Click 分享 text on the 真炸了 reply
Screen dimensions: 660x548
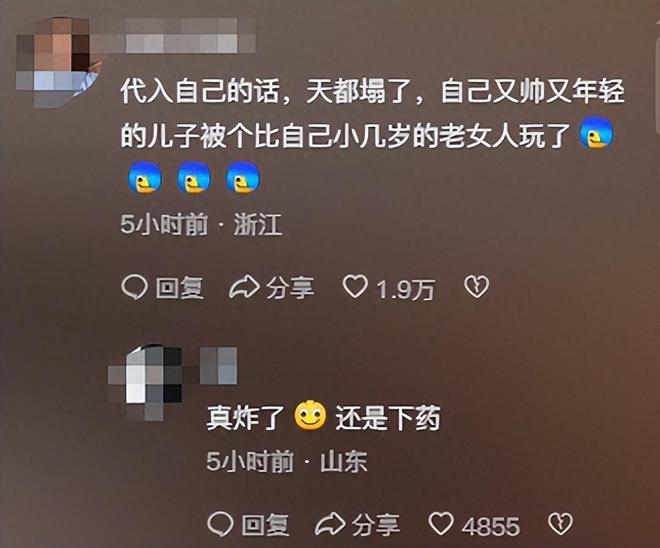376,525
